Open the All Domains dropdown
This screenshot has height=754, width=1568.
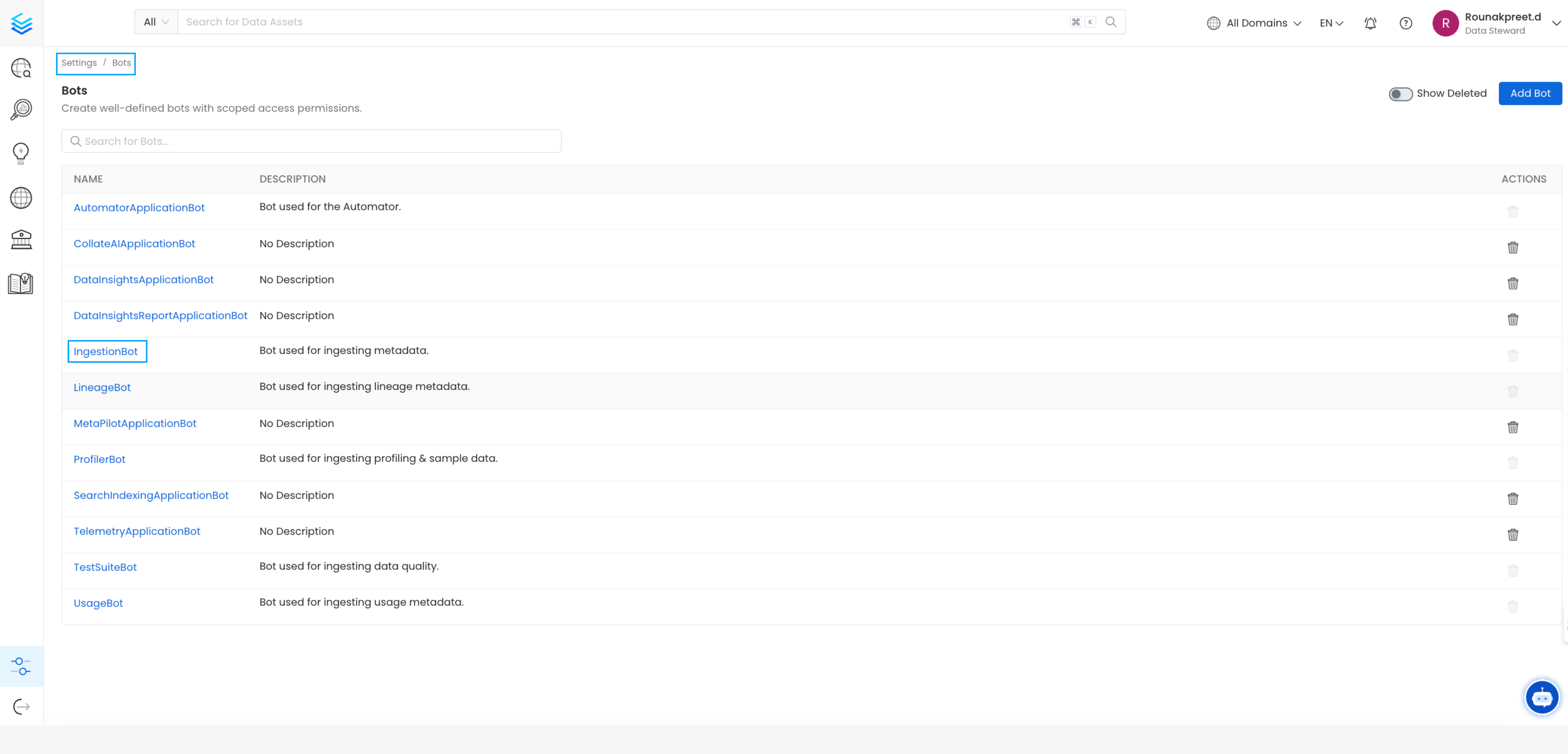[x=1254, y=23]
